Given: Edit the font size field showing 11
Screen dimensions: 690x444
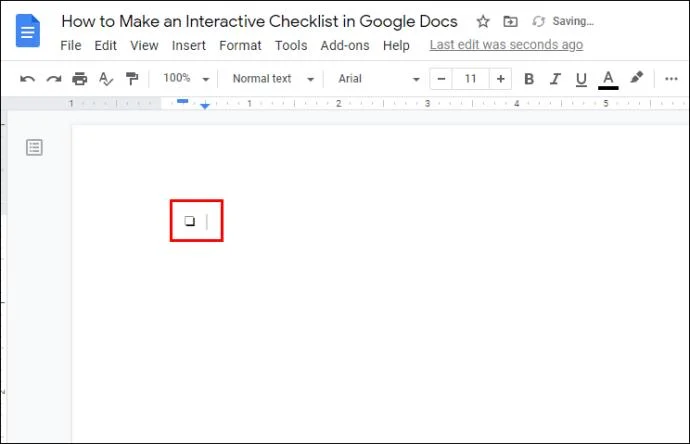Looking at the screenshot, I should [x=470, y=79].
